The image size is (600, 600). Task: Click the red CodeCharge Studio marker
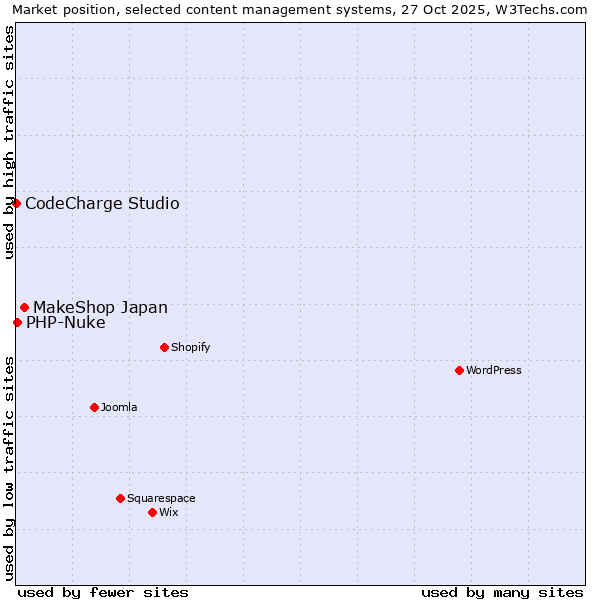point(16,203)
